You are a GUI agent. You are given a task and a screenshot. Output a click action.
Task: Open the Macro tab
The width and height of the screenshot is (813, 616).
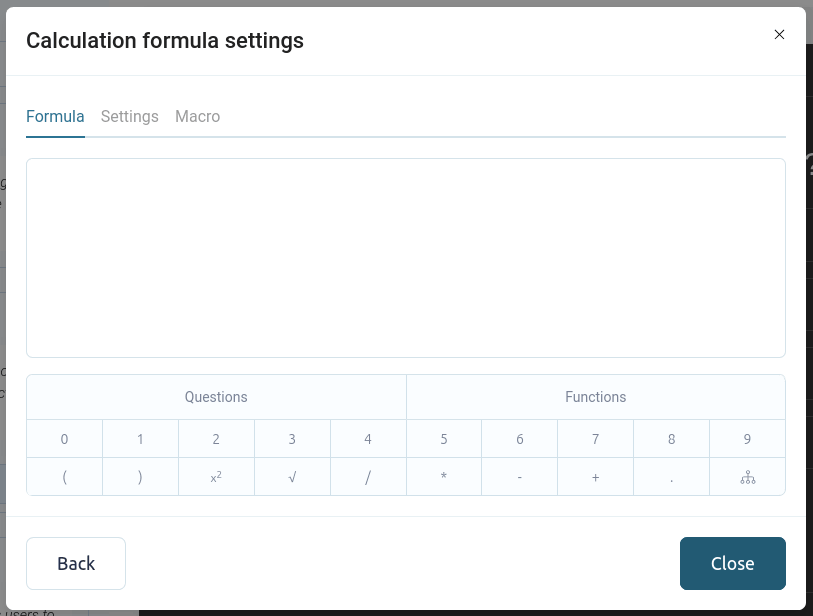point(197,116)
